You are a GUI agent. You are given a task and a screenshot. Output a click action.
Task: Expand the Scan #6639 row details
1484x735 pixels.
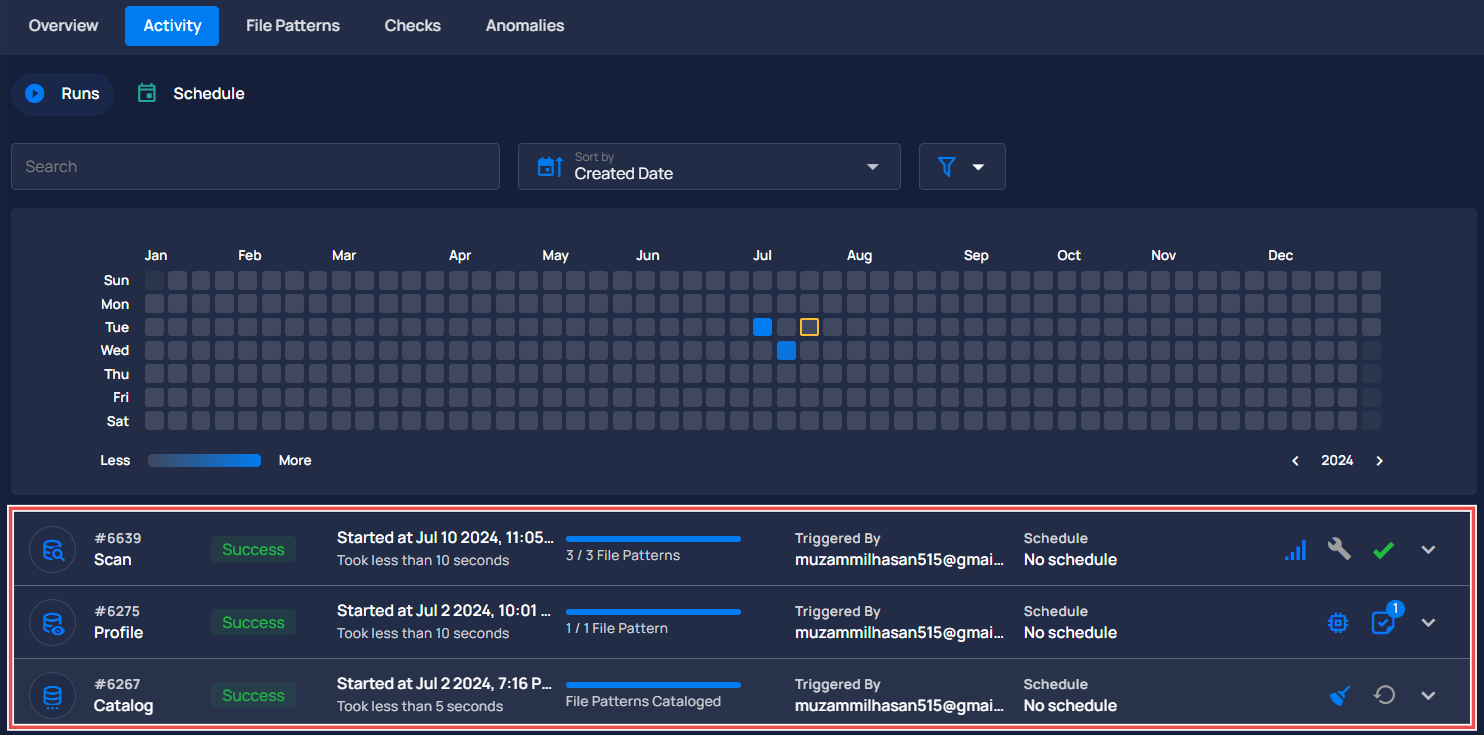[1428, 549]
